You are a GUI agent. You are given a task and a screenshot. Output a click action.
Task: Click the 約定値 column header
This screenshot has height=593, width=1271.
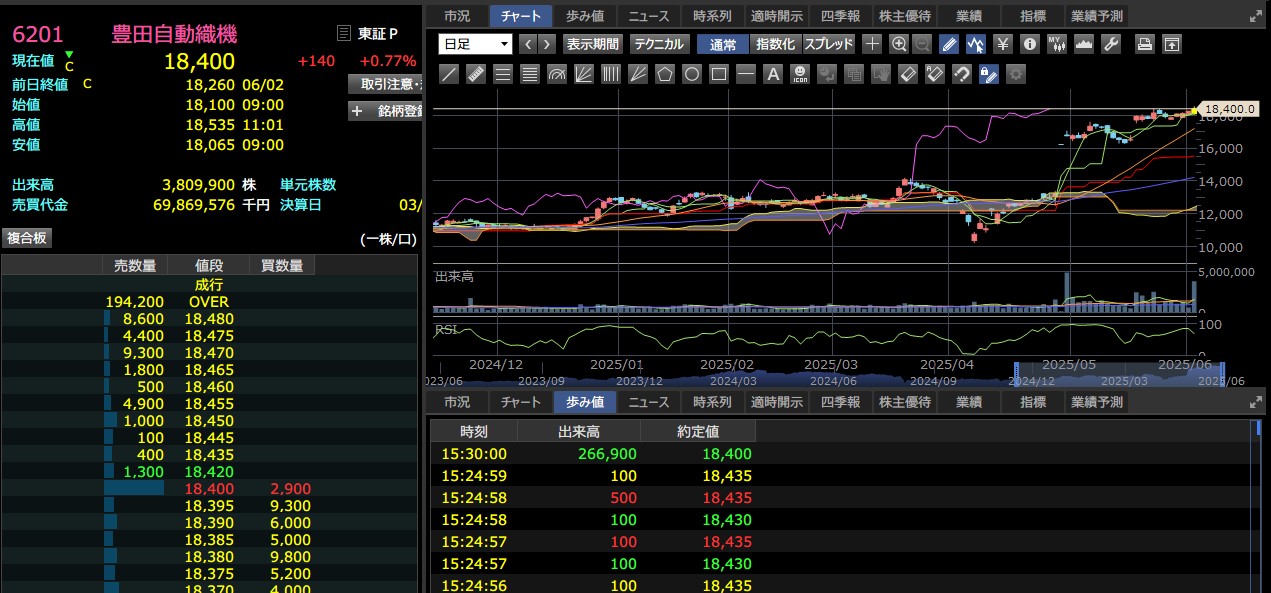(x=697, y=431)
